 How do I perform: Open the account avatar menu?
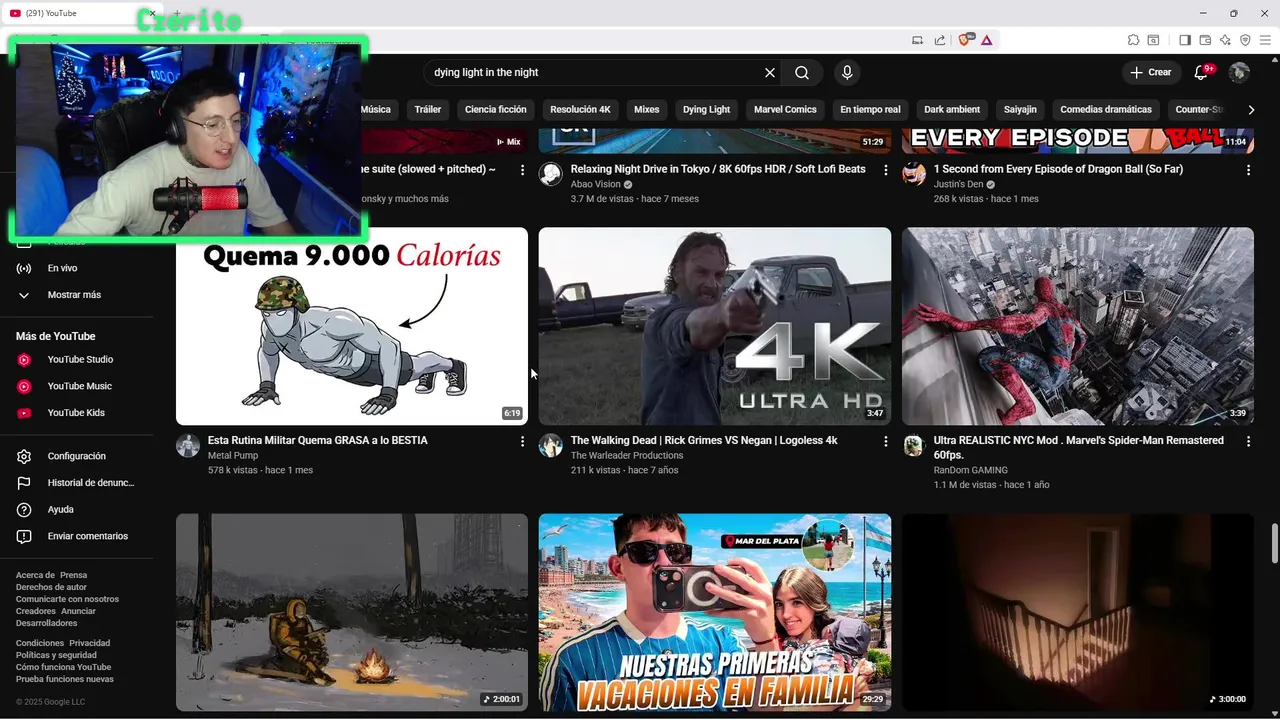click(x=1239, y=73)
